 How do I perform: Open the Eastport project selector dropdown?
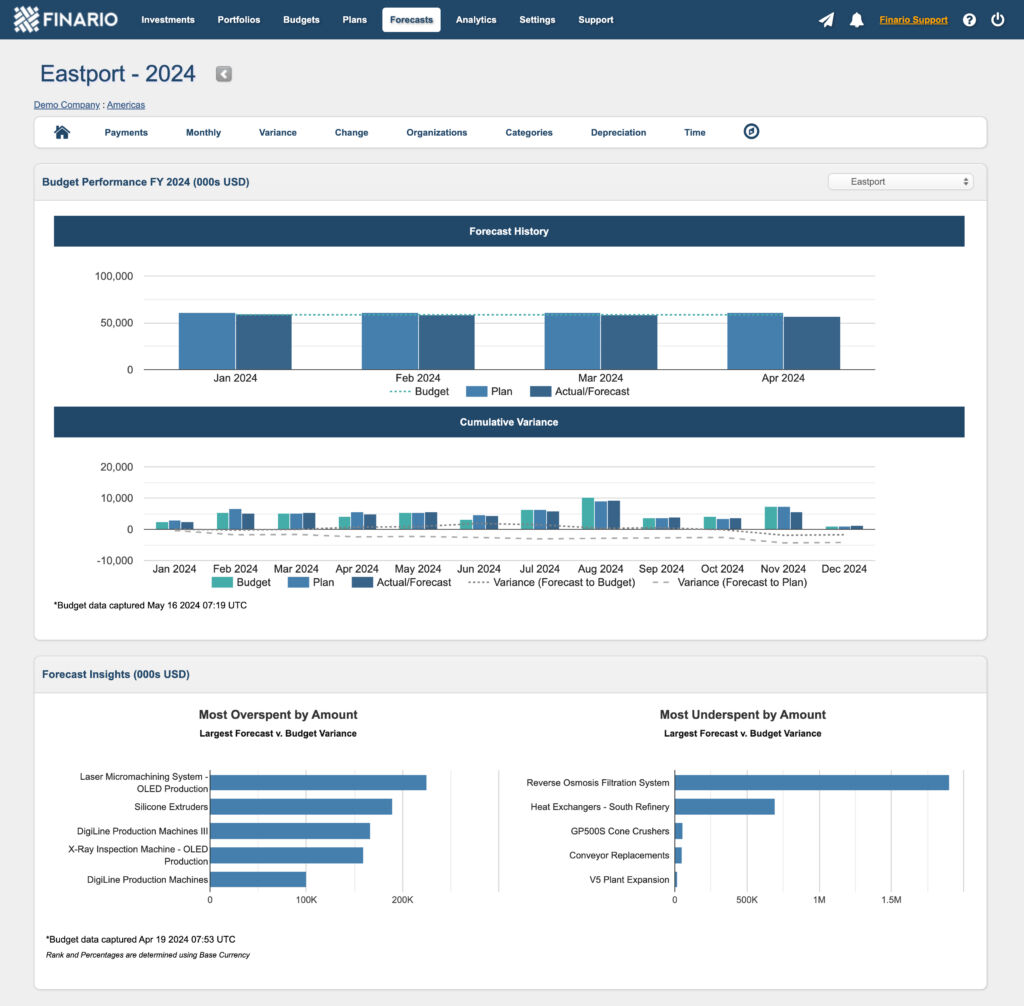[899, 181]
